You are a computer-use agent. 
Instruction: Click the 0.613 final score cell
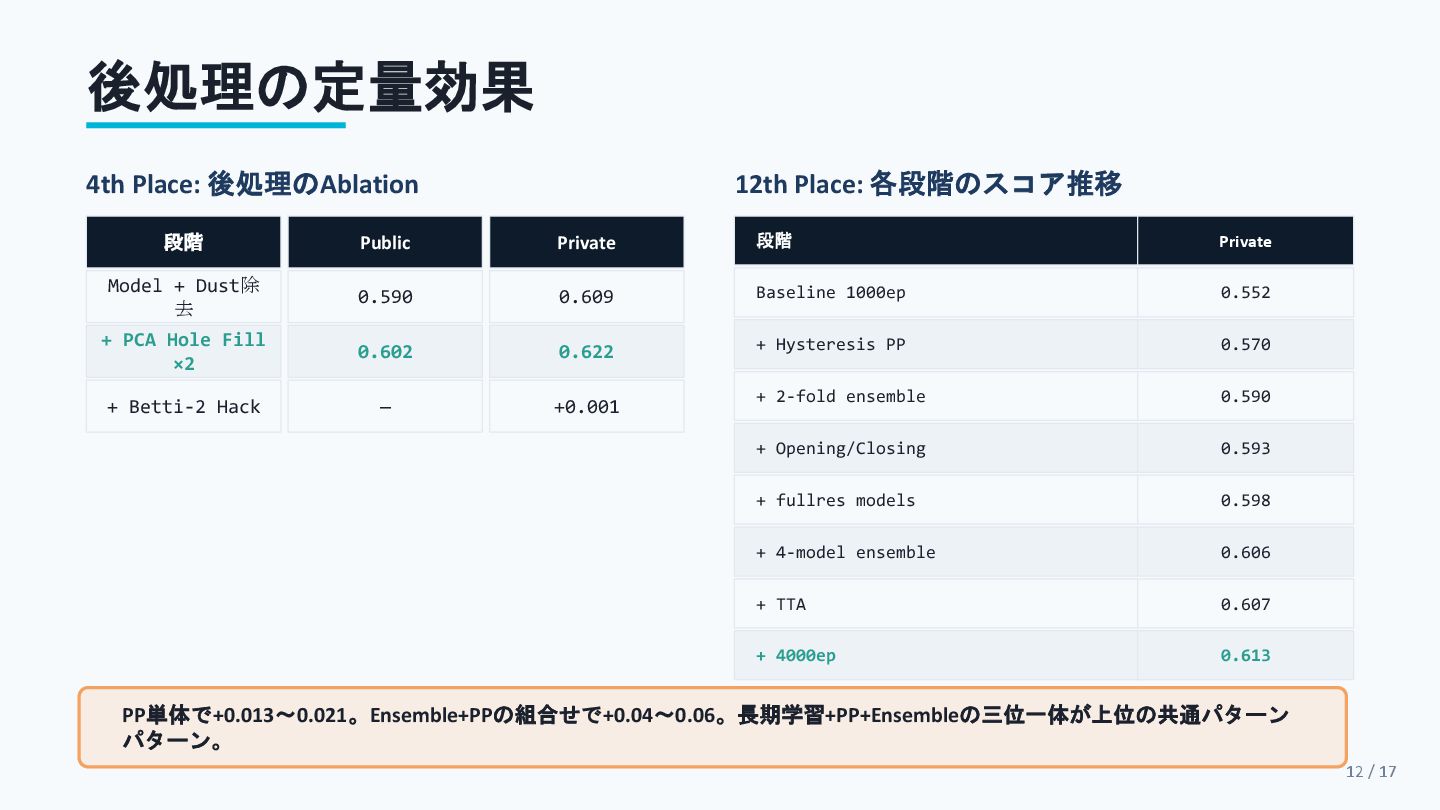1245,656
